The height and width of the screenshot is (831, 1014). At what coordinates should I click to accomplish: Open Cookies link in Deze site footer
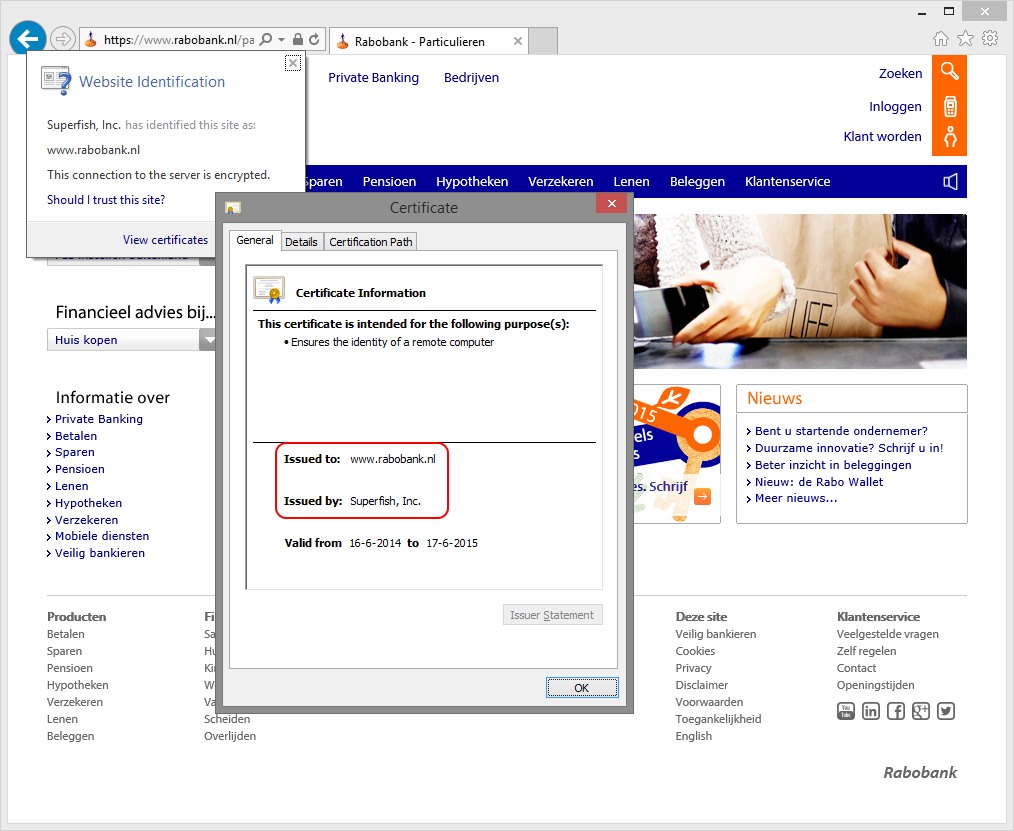coord(695,651)
